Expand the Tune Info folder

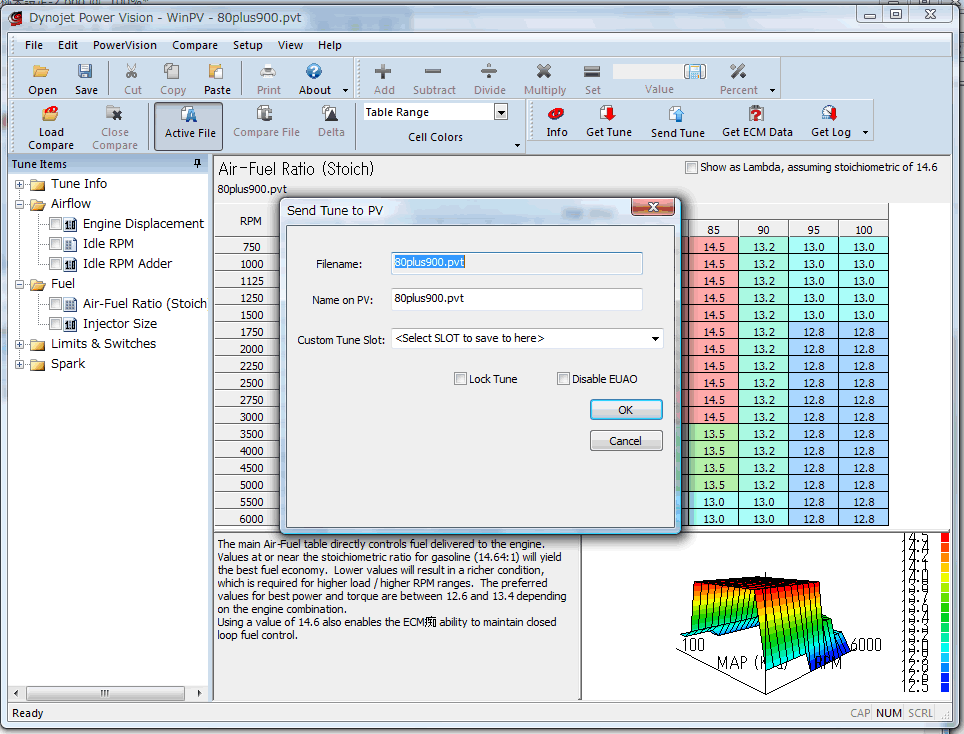click(20, 184)
